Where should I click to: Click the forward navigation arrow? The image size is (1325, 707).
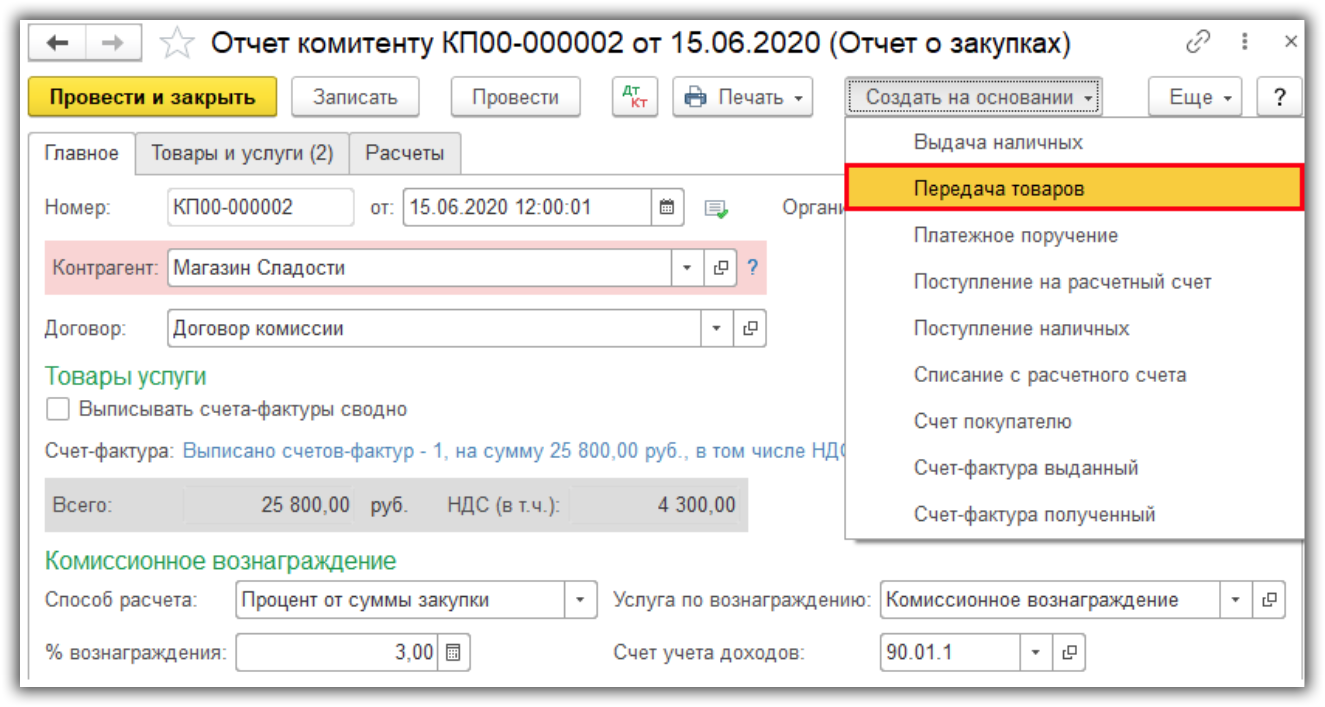pos(113,43)
